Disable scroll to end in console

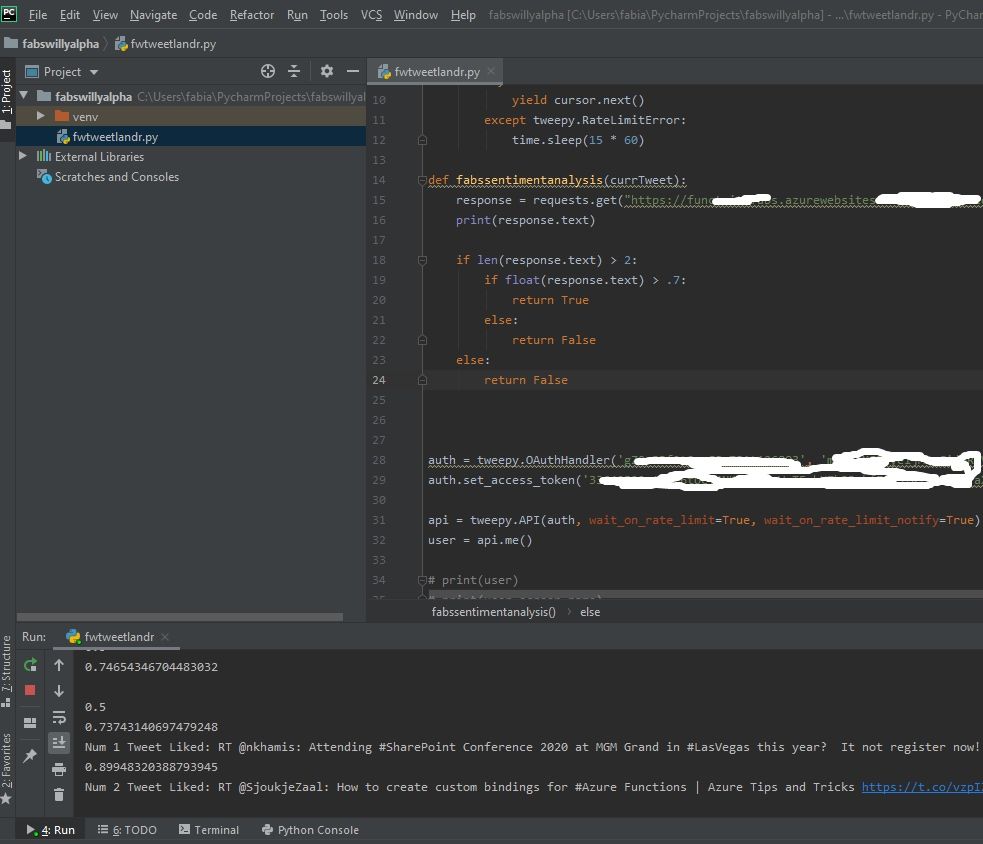(x=59, y=742)
